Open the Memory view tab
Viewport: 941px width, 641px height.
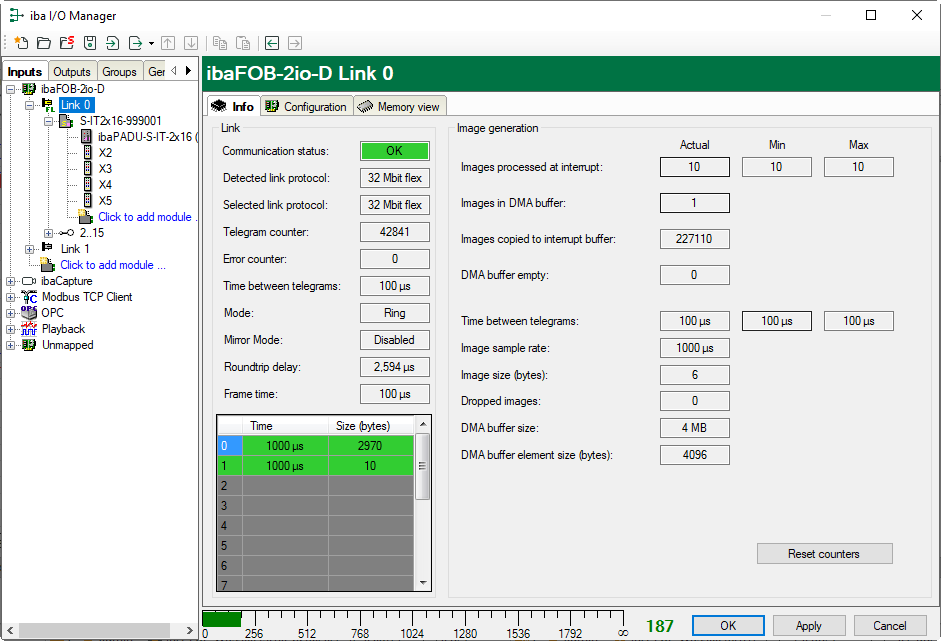point(399,106)
